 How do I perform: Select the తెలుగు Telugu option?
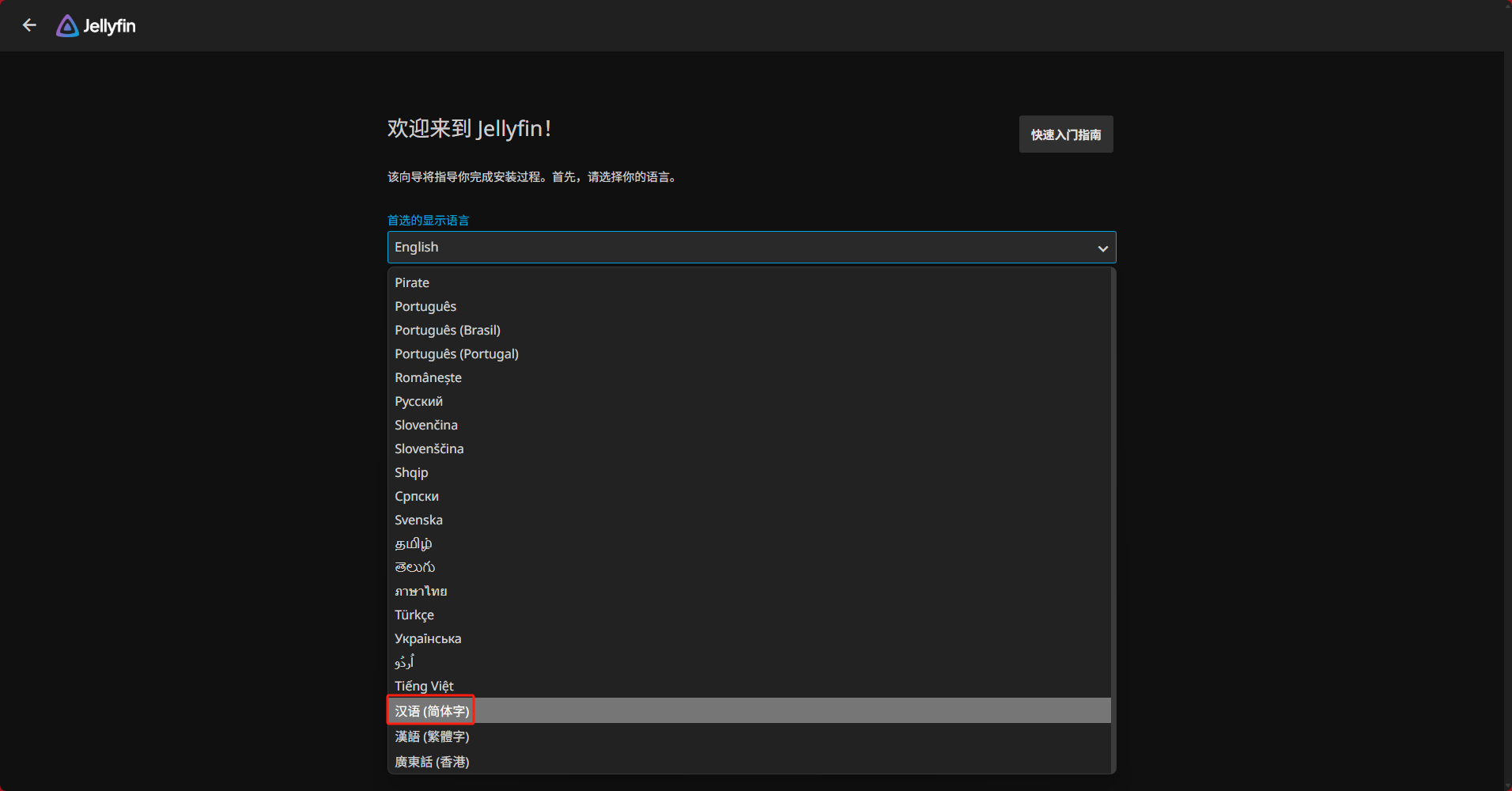click(x=749, y=567)
